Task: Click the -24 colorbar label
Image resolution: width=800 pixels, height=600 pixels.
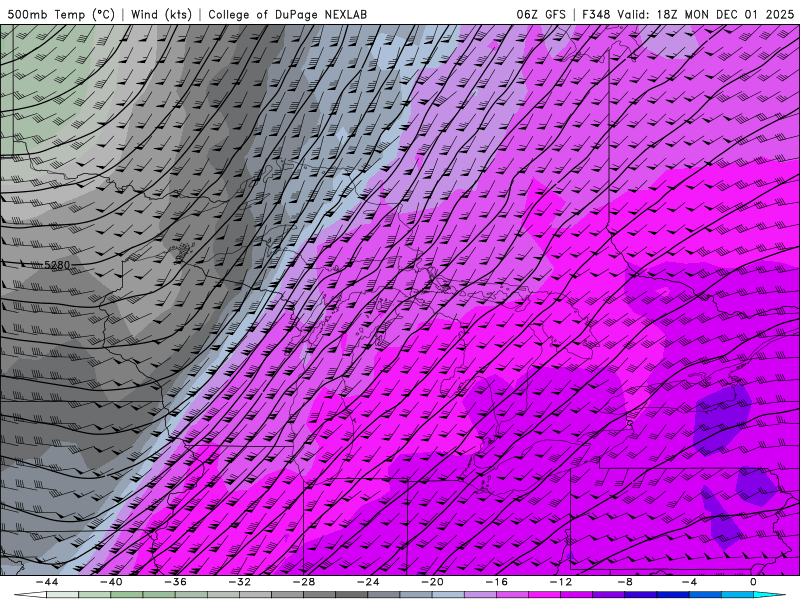Action: tap(368, 582)
